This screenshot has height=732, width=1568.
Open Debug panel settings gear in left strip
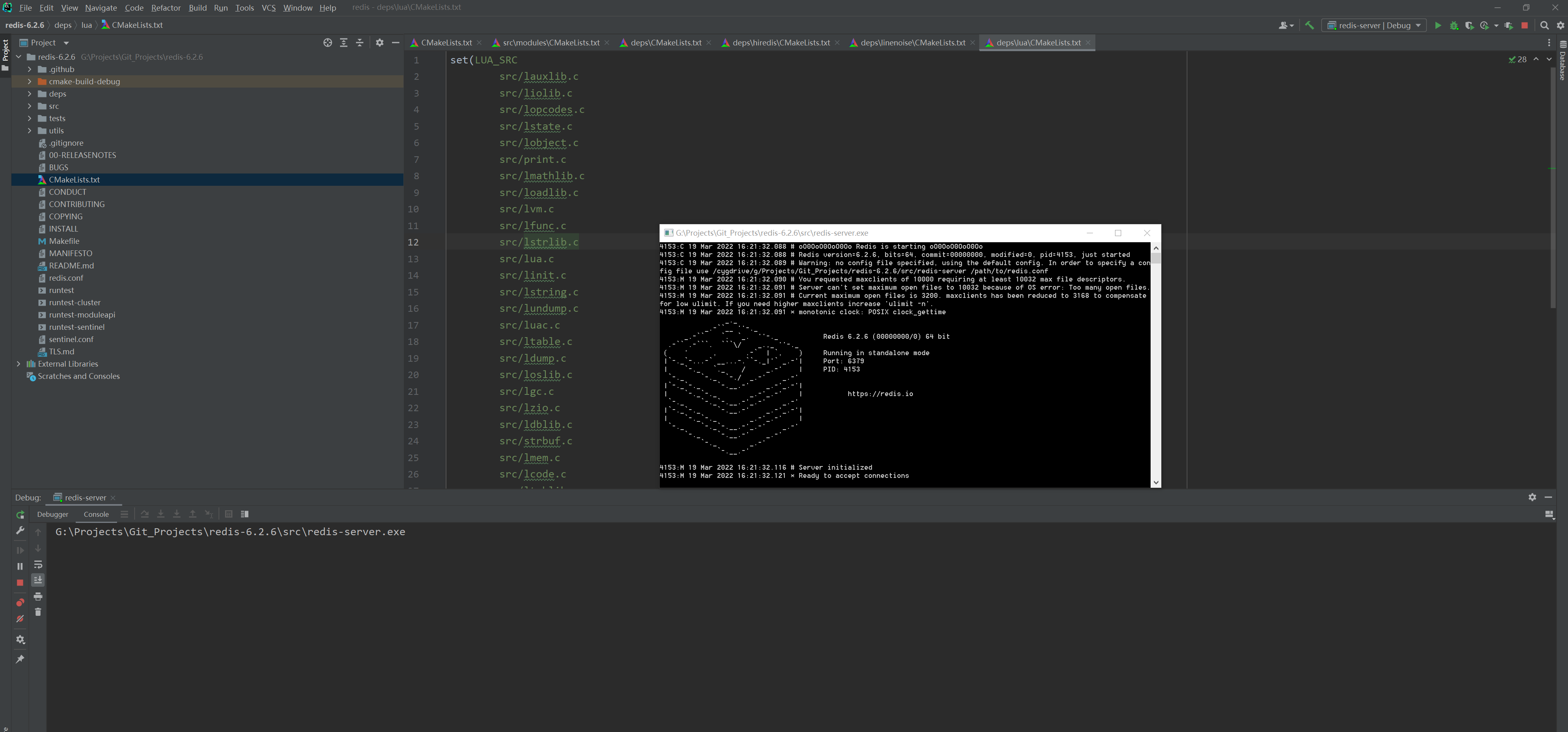point(20,640)
